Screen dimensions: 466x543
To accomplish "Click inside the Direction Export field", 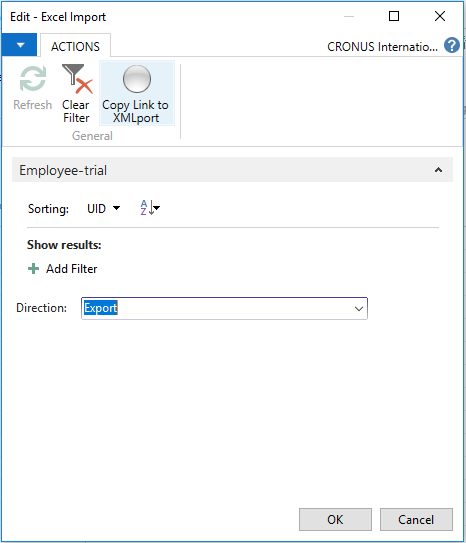I will (224, 308).
